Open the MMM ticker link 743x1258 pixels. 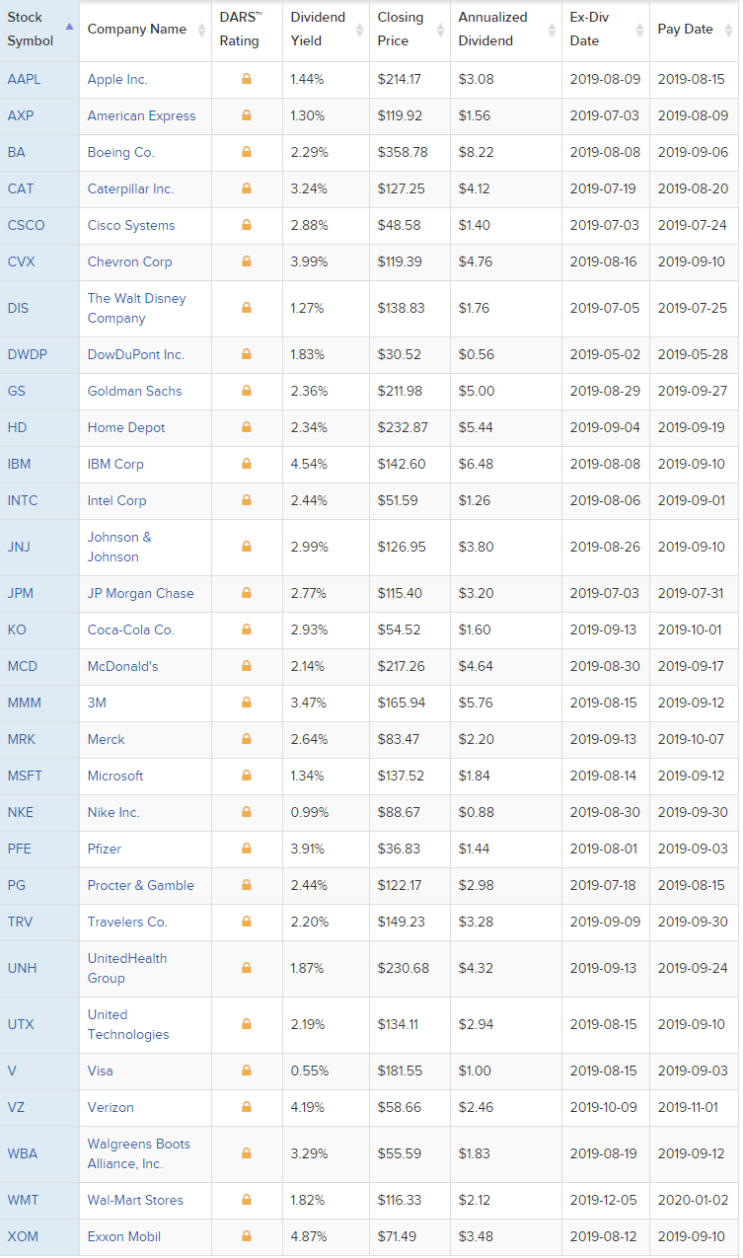click(x=25, y=703)
